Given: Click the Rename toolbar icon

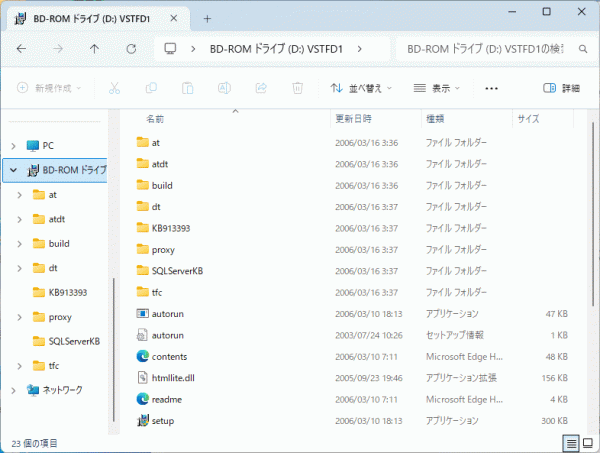Looking at the screenshot, I should 224,88.
